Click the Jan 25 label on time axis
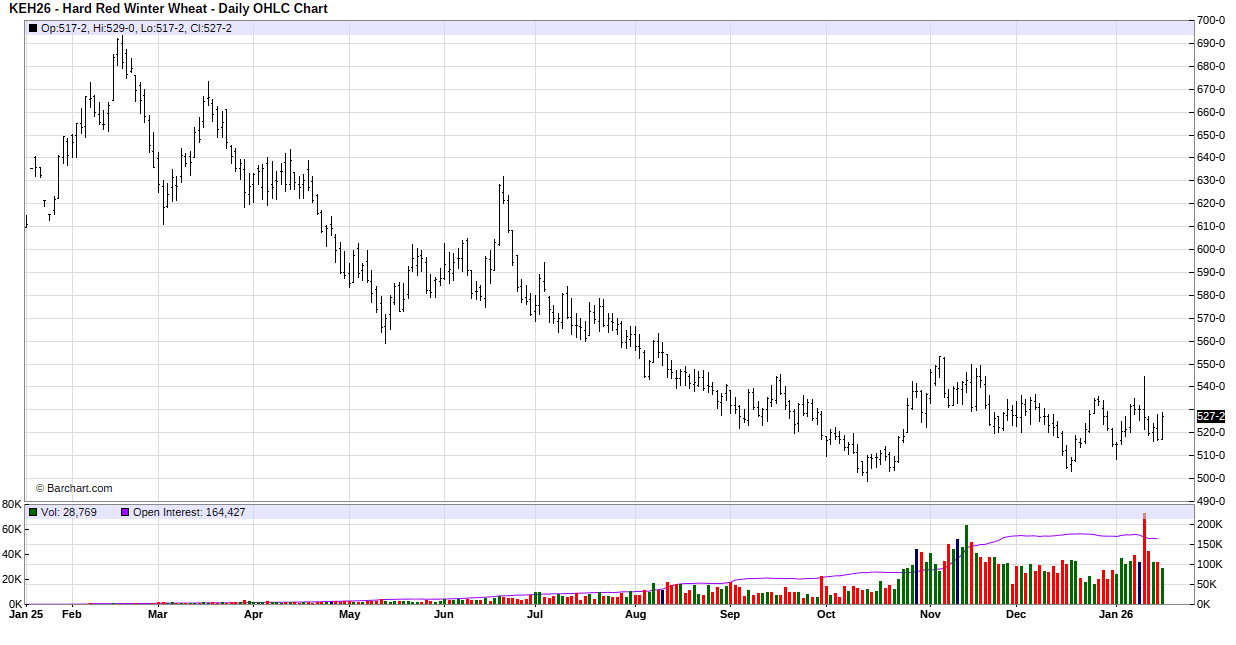This screenshot has width=1236, height=645. [x=25, y=615]
